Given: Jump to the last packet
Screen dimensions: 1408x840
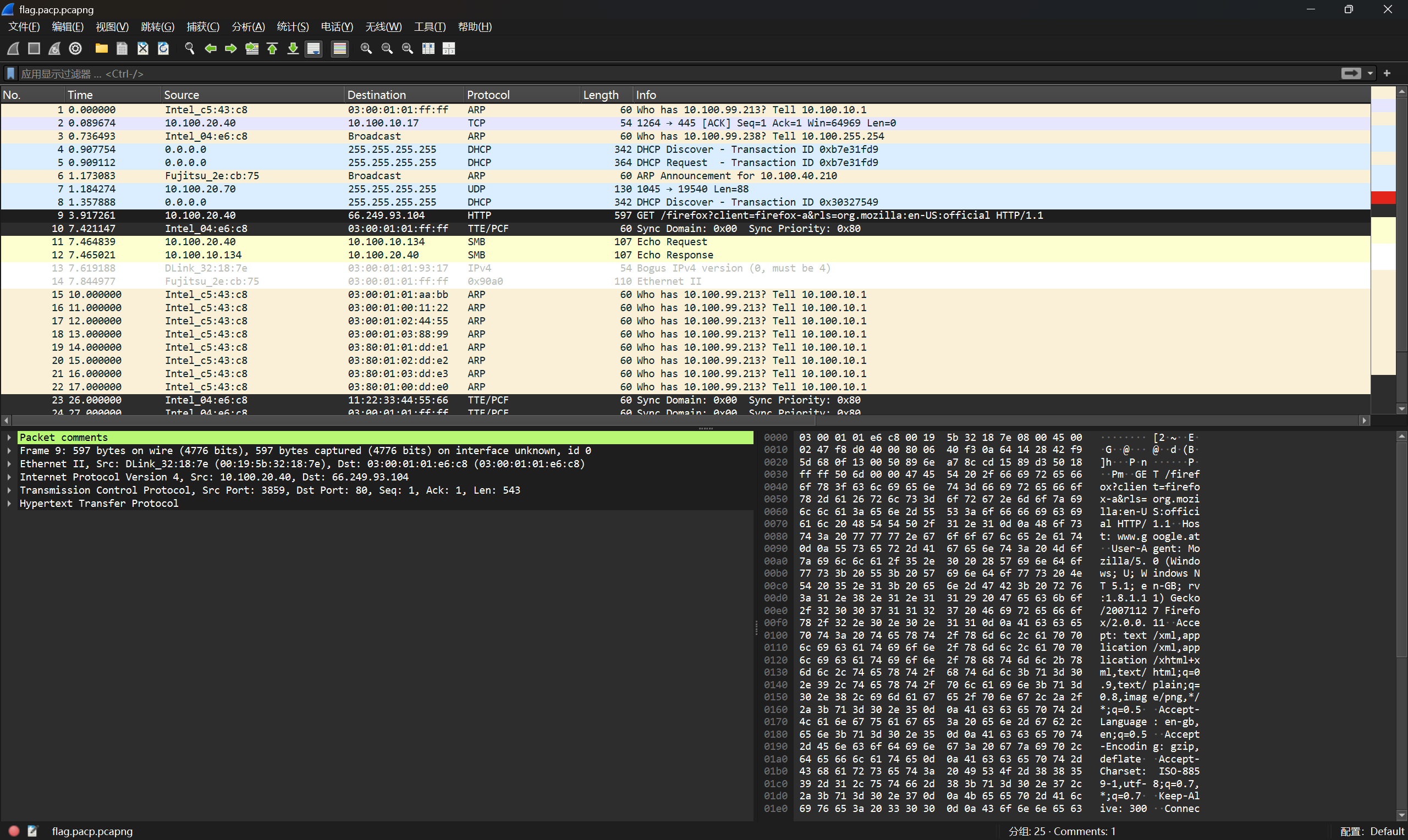Looking at the screenshot, I should click(293, 49).
